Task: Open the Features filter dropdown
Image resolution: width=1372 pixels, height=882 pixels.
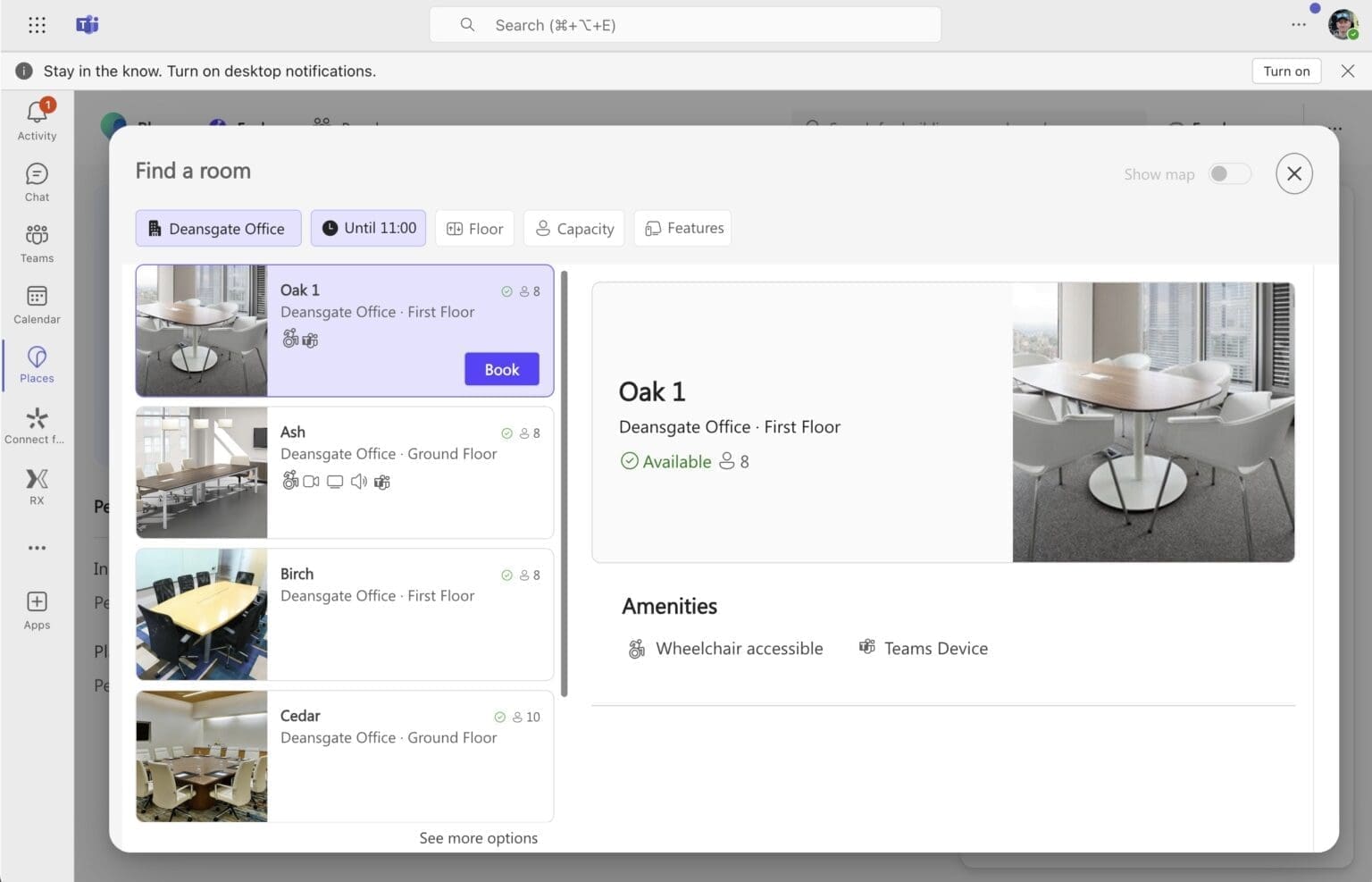Action: [x=682, y=228]
